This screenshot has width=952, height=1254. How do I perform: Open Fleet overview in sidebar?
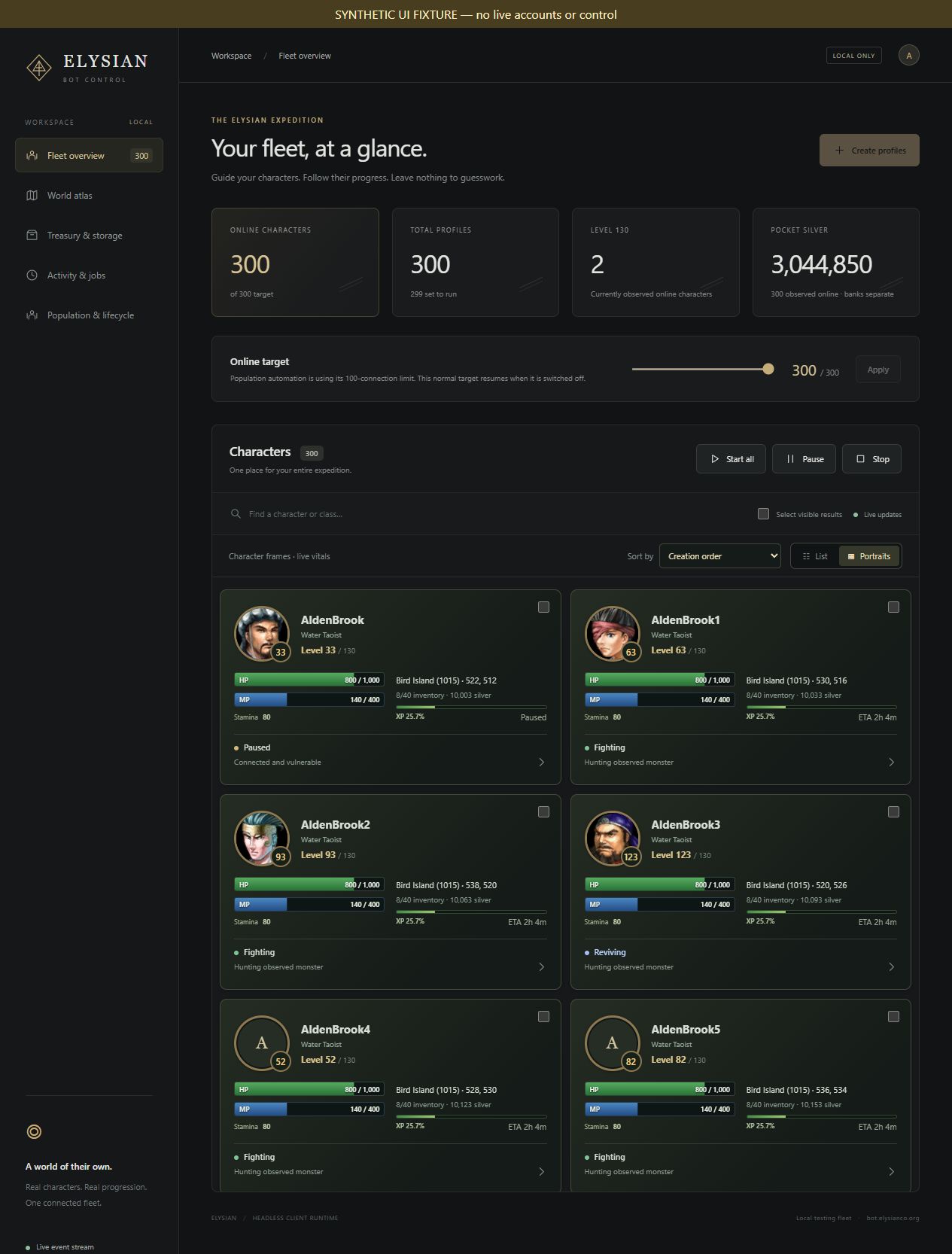pyautogui.click(x=89, y=155)
